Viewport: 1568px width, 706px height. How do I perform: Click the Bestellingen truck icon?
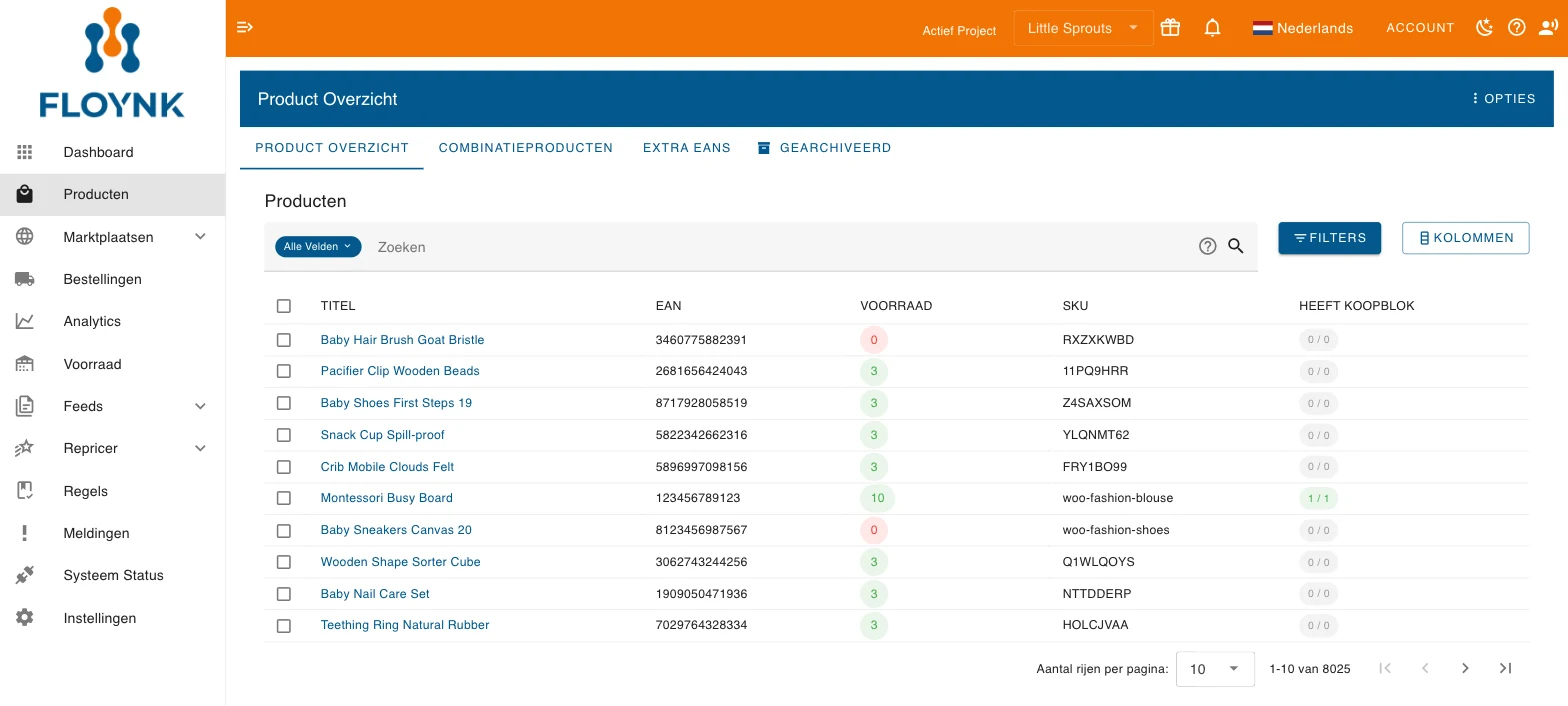click(x=25, y=279)
